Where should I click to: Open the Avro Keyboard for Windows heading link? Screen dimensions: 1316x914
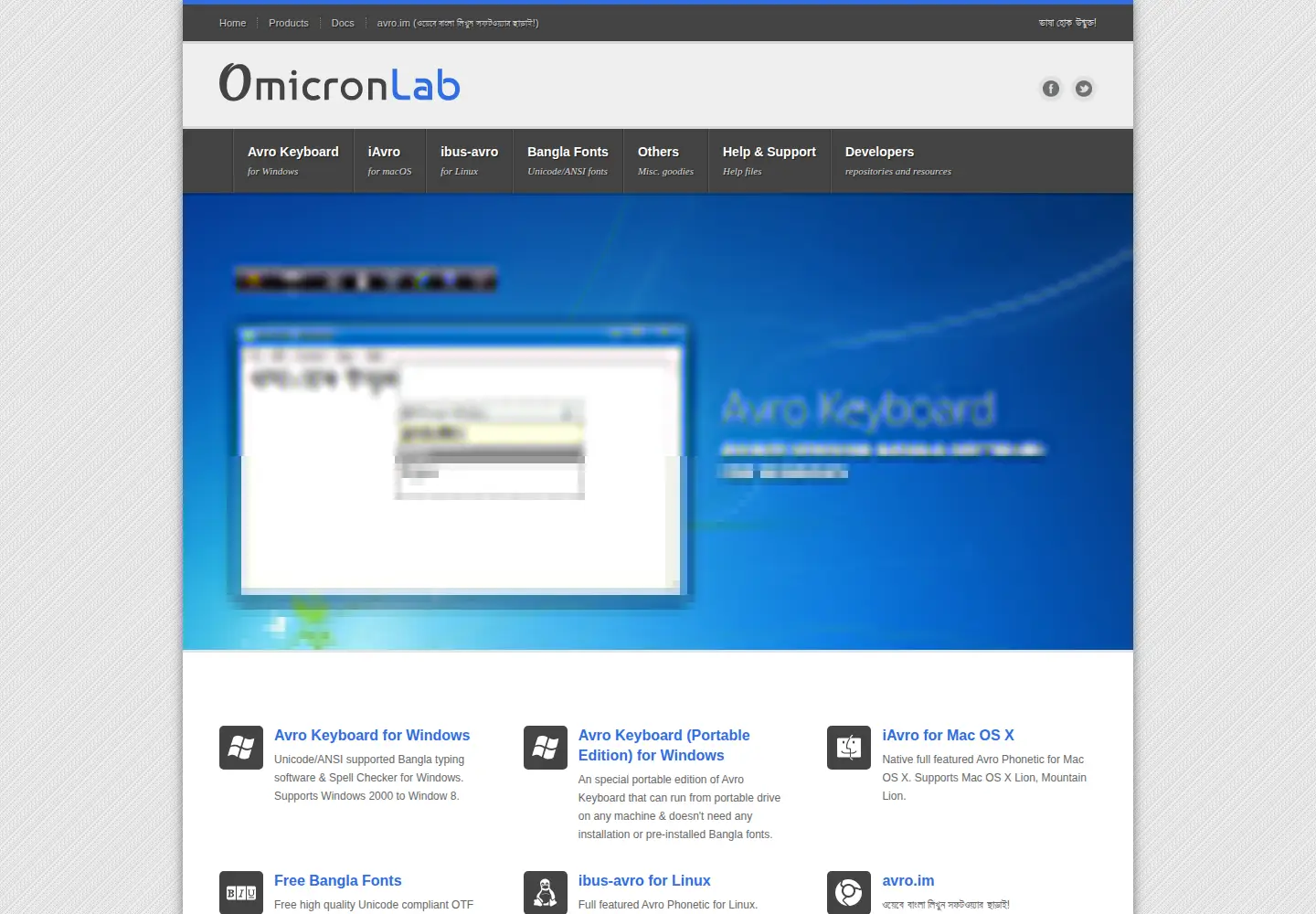[372, 735]
